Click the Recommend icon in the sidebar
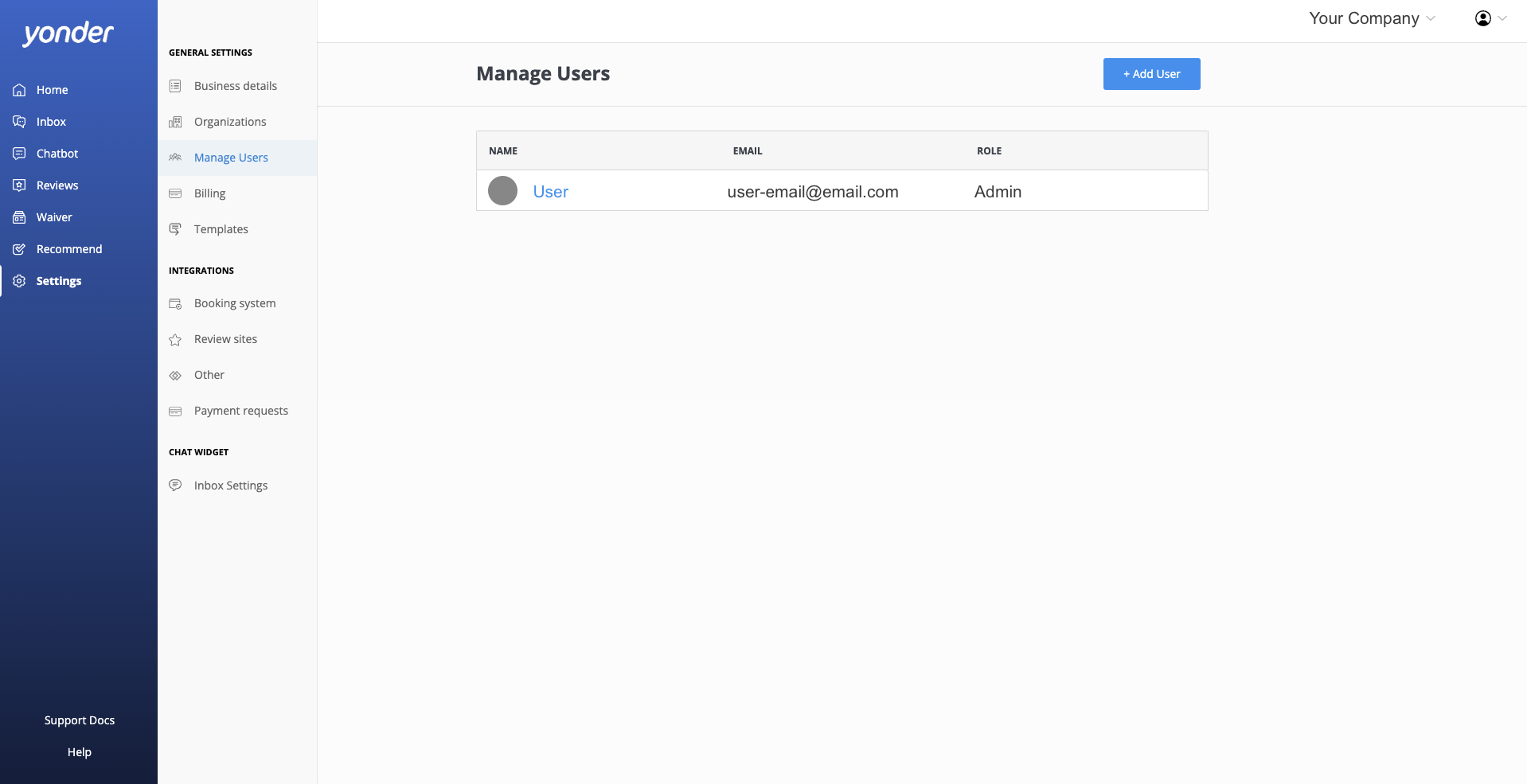Image resolution: width=1527 pixels, height=784 pixels. click(x=19, y=249)
